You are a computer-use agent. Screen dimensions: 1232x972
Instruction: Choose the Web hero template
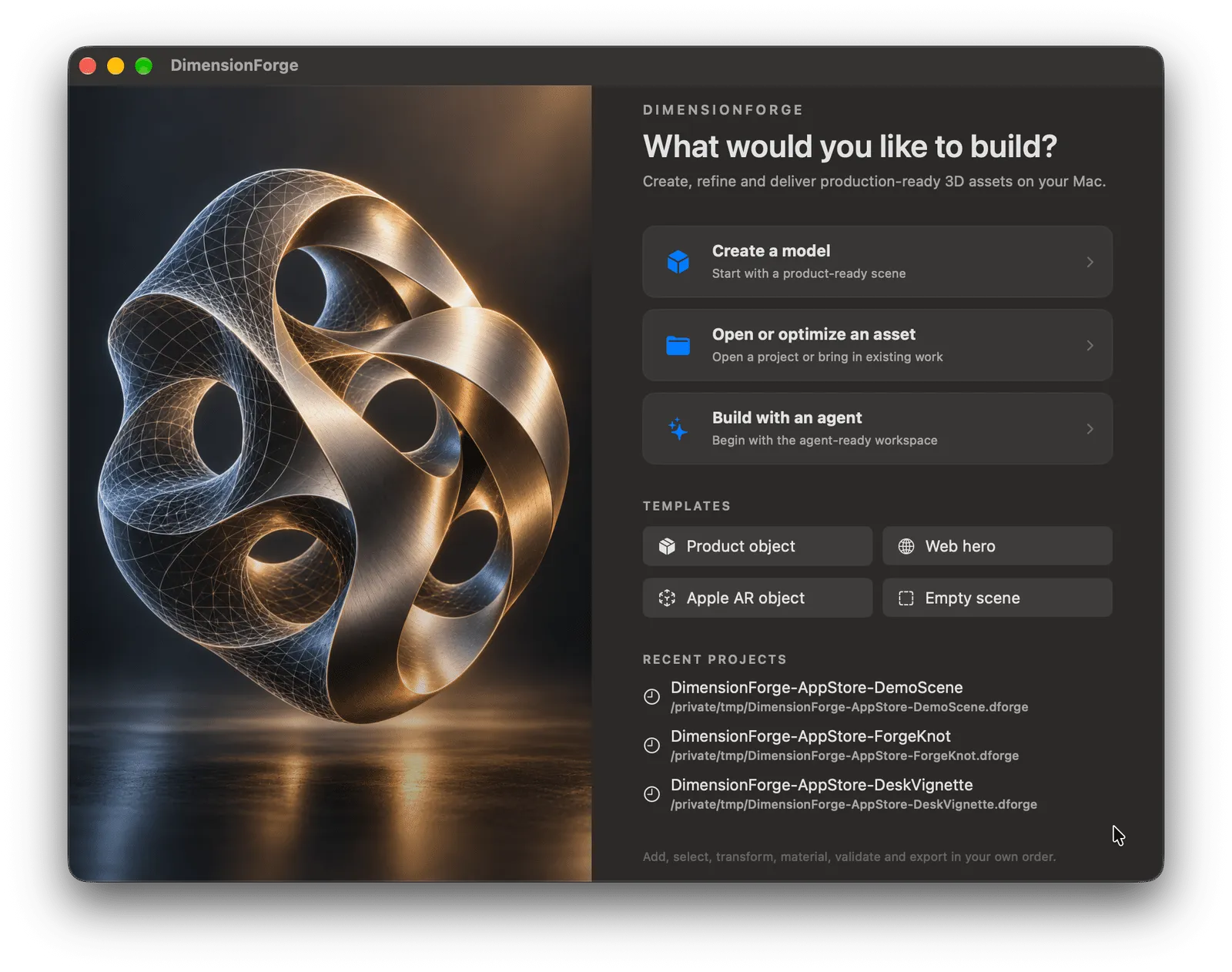click(997, 546)
